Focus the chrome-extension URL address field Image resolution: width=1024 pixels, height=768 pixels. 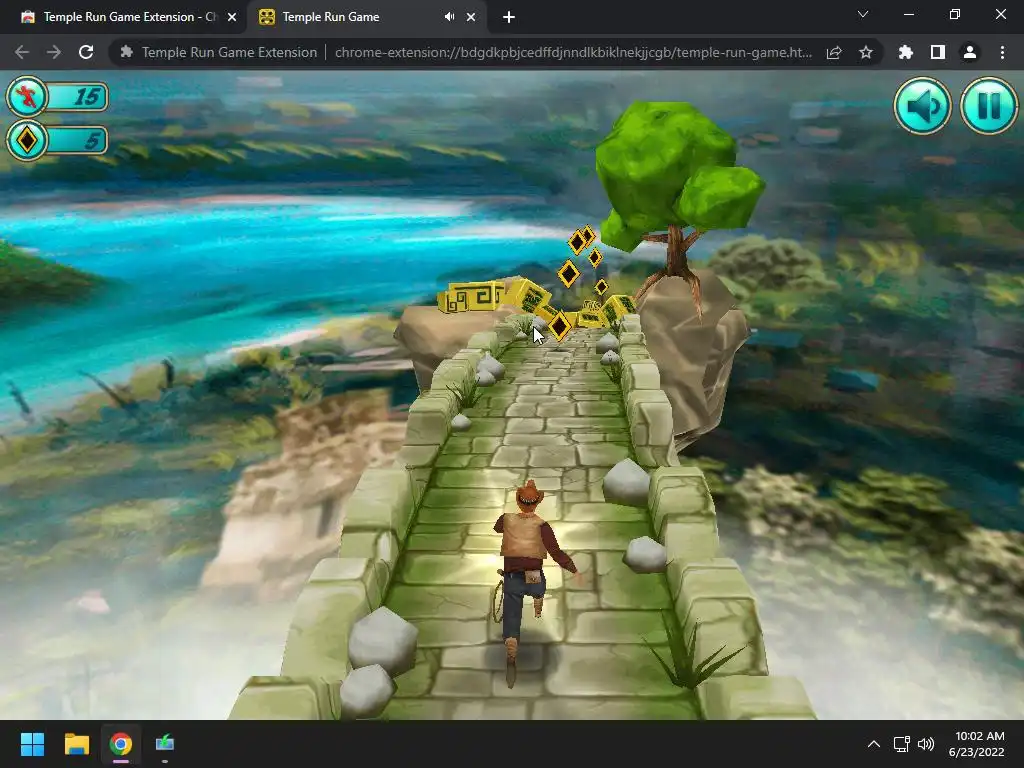tap(573, 52)
